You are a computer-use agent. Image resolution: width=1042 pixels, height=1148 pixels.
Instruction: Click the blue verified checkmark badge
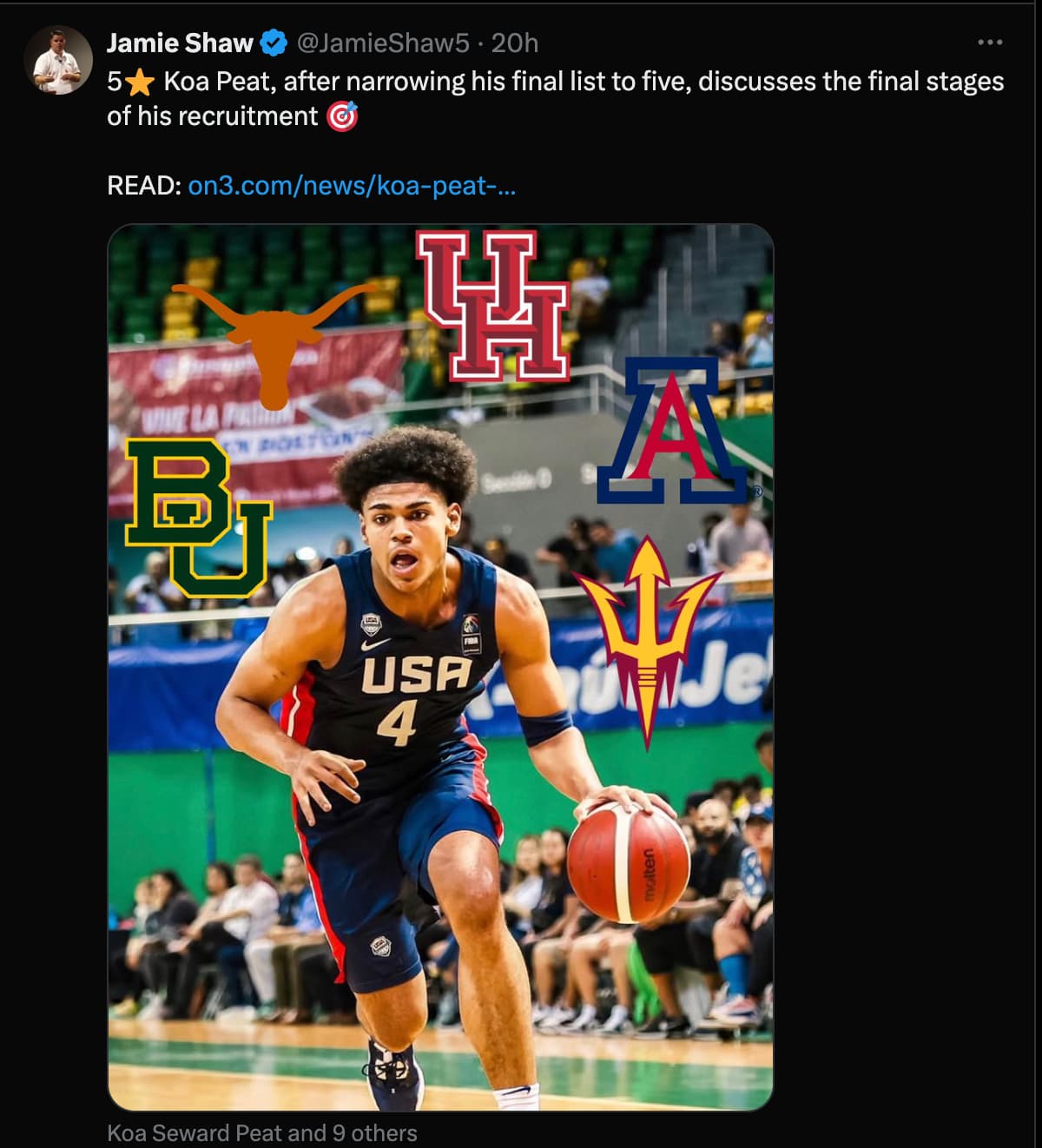pos(274,43)
